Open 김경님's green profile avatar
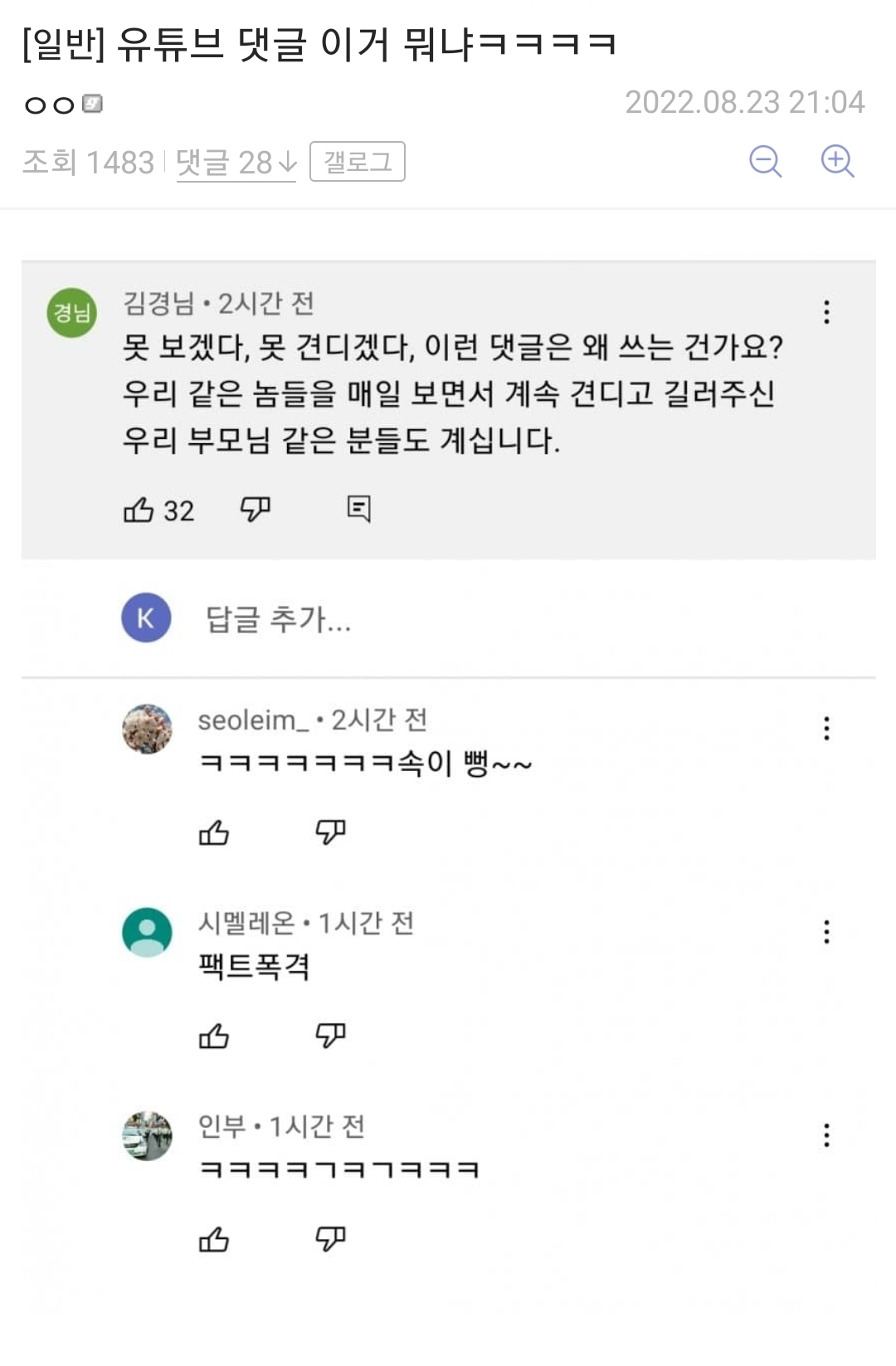Screen dimensions: 896x1366 [x=71, y=313]
